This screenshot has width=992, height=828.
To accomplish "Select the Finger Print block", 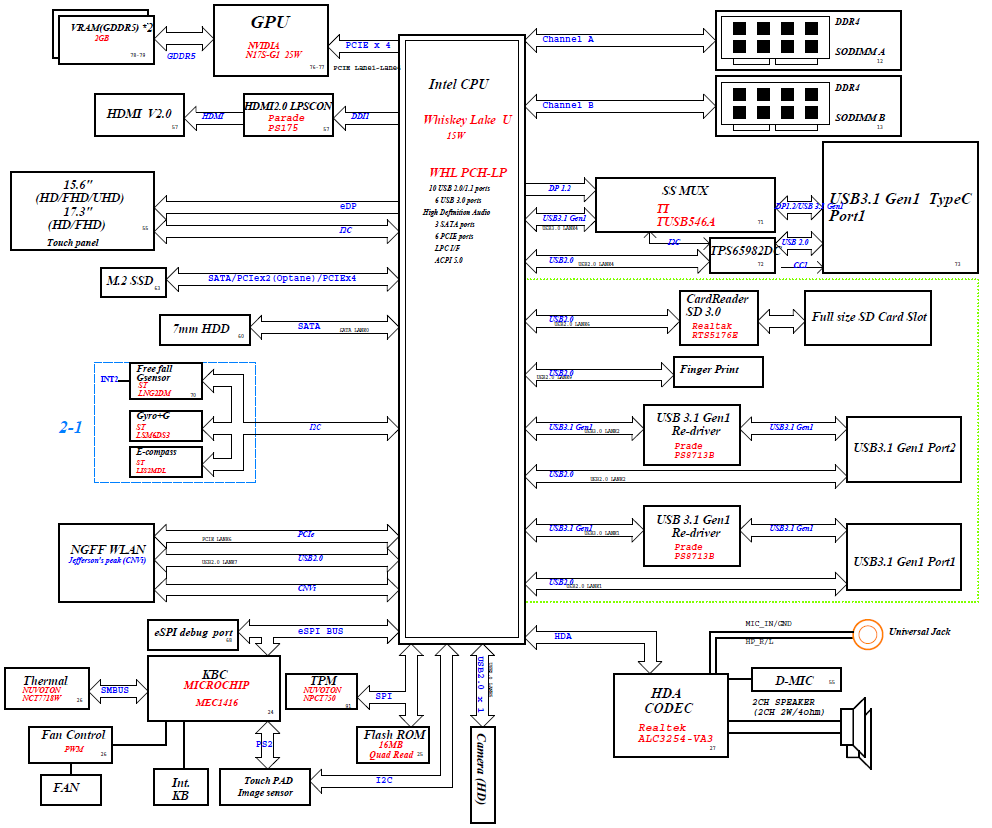I will point(719,370).
